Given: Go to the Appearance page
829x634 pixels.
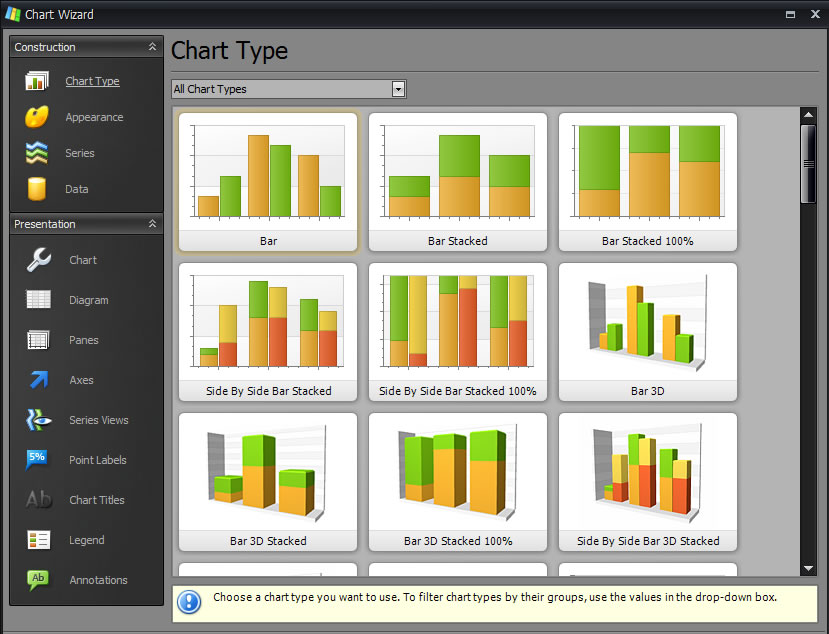Looking at the screenshot, I should [94, 117].
